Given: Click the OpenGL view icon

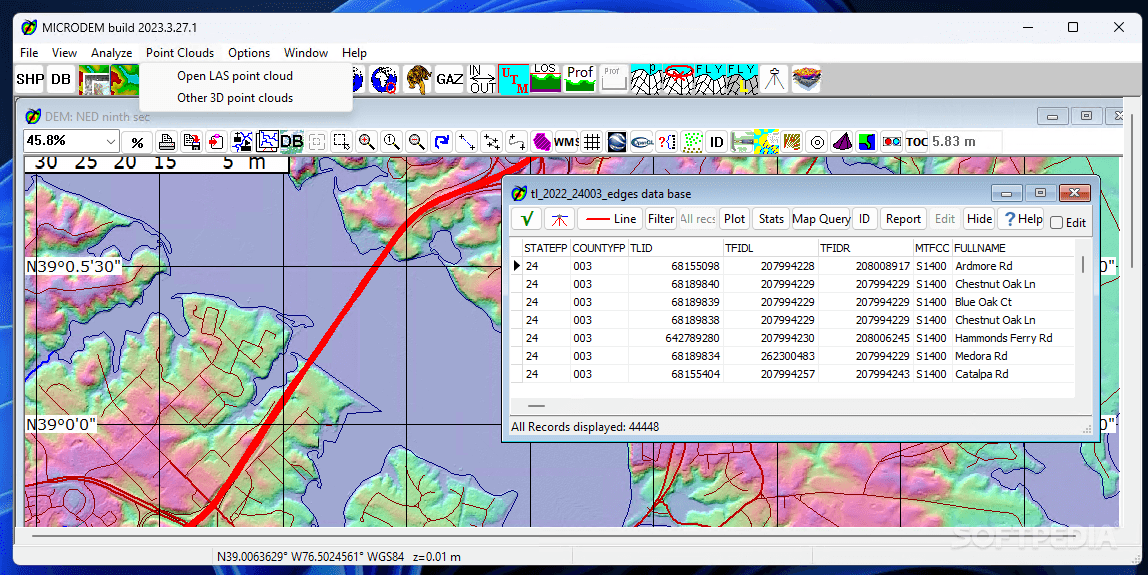Looking at the screenshot, I should tap(642, 141).
